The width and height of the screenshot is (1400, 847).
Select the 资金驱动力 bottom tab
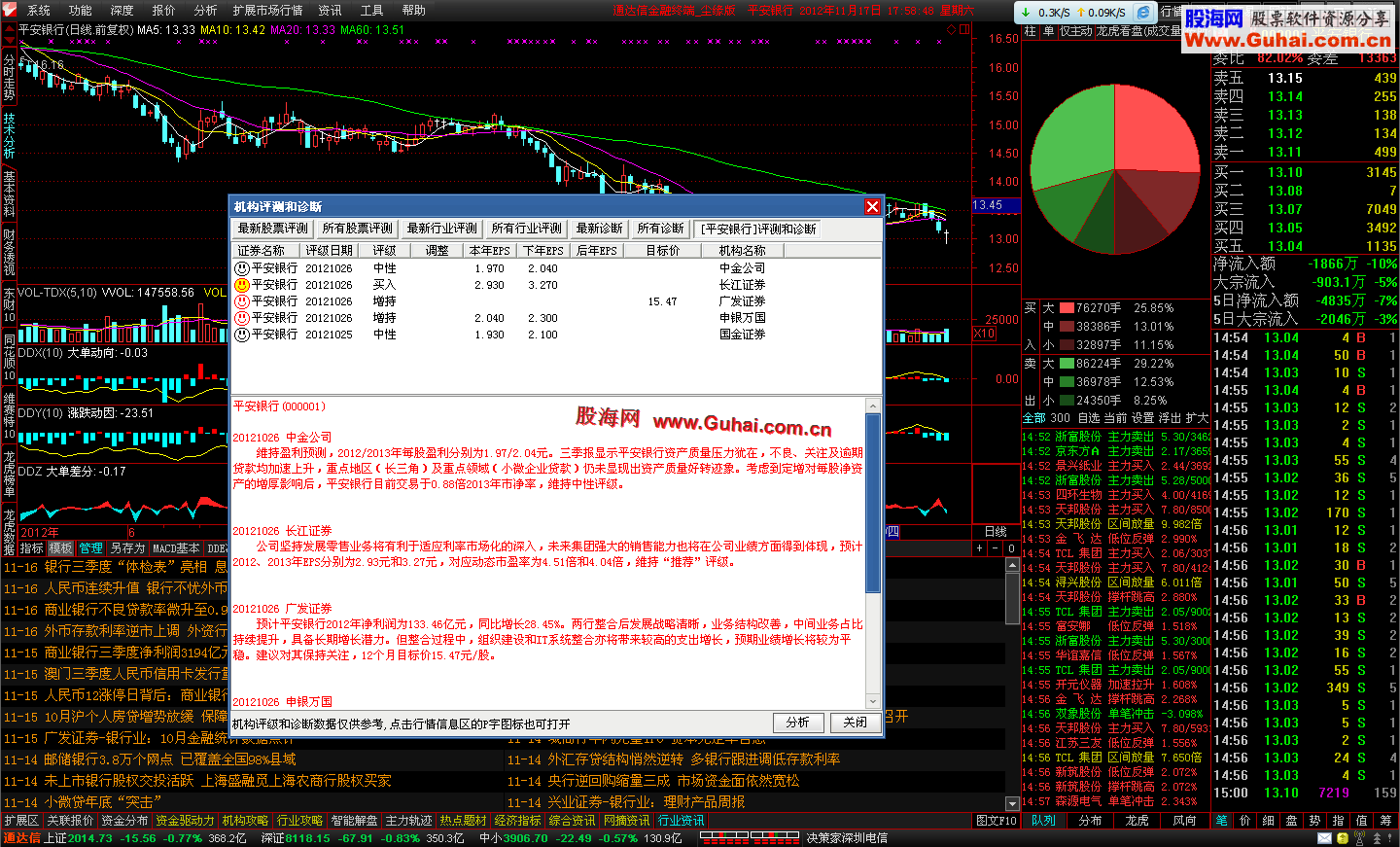[x=185, y=821]
